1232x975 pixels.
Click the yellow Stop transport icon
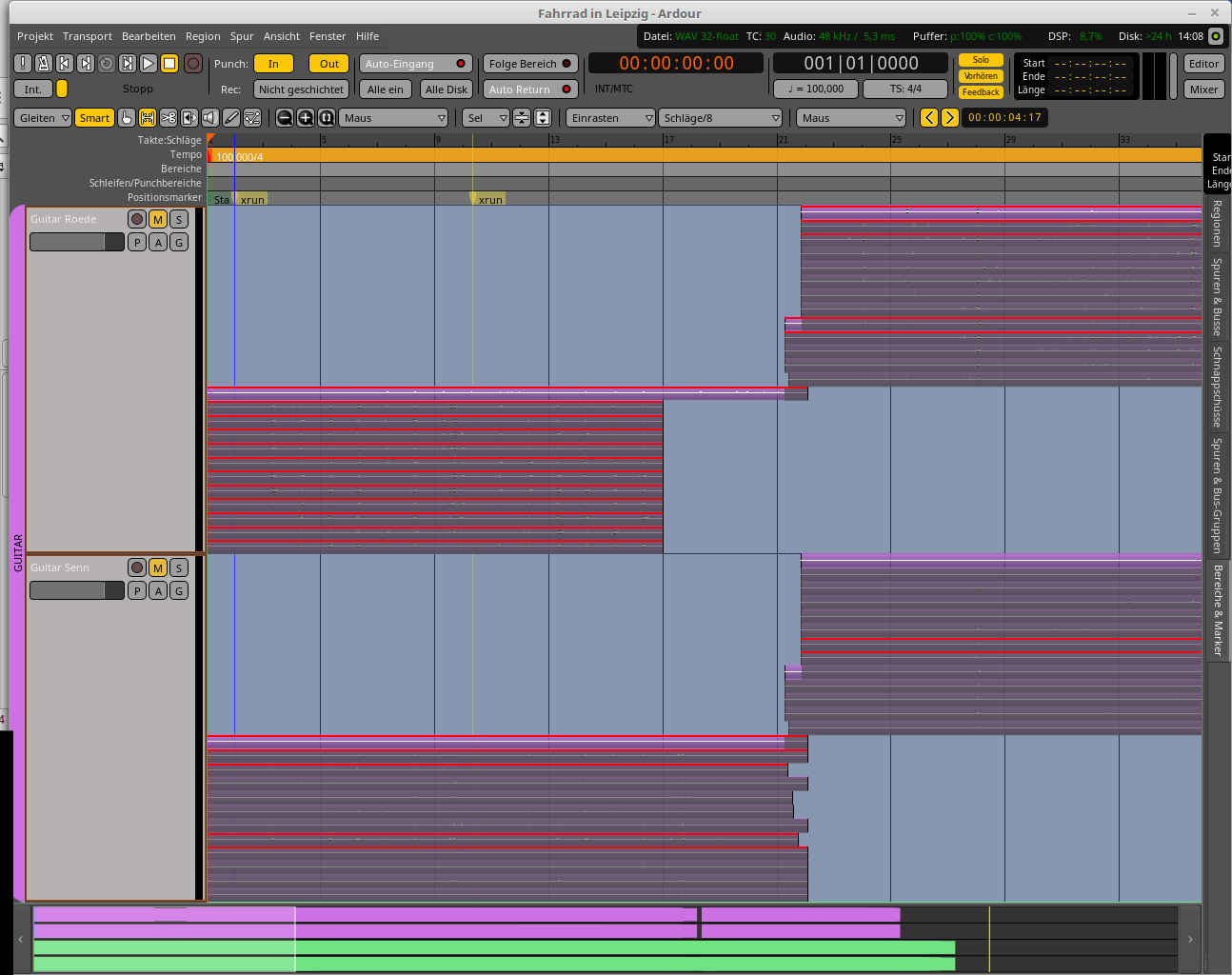pyautogui.click(x=169, y=64)
